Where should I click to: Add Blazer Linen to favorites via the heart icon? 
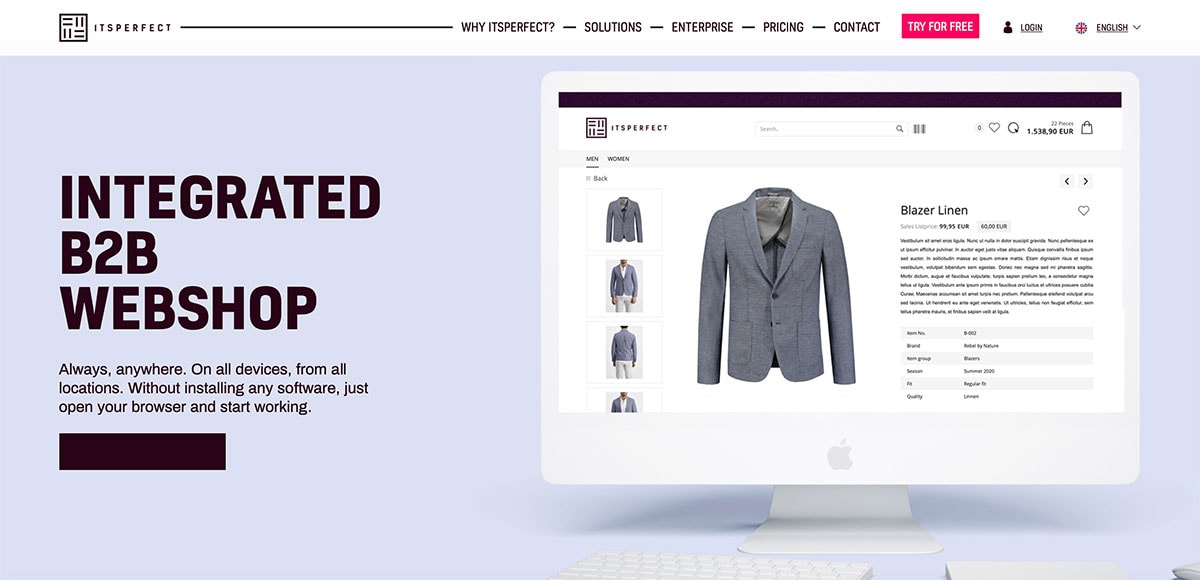pyautogui.click(x=1083, y=210)
